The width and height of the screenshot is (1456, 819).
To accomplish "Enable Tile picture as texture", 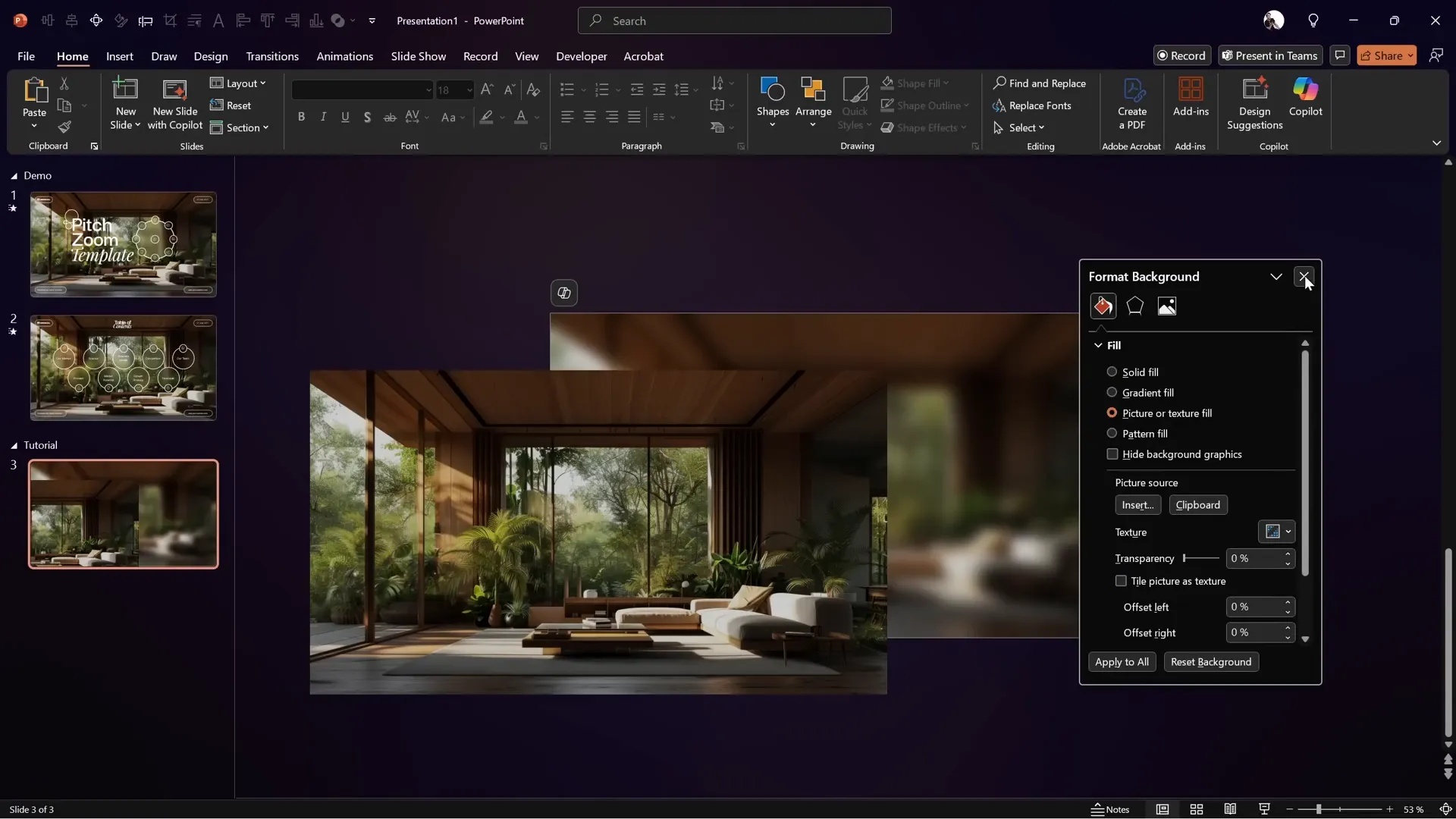I will 1121,581.
